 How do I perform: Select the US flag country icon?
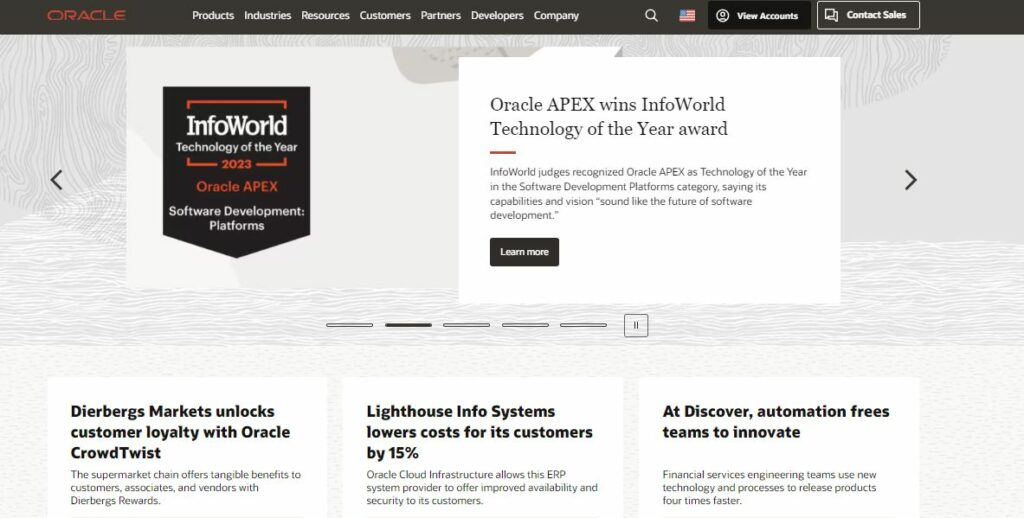(x=687, y=15)
